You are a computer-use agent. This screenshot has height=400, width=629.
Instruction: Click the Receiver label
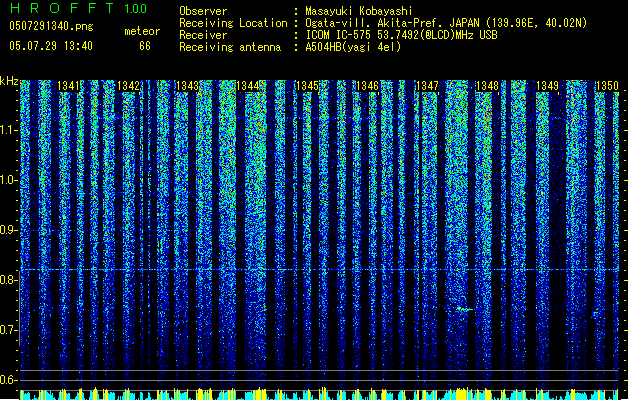pos(203,35)
